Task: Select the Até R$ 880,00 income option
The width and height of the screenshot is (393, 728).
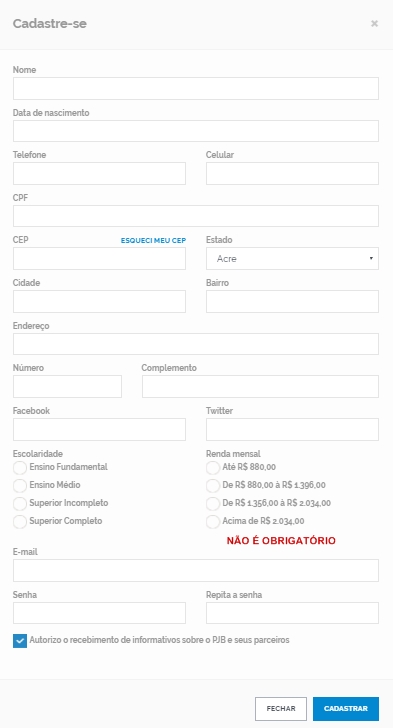Action: click(213, 468)
